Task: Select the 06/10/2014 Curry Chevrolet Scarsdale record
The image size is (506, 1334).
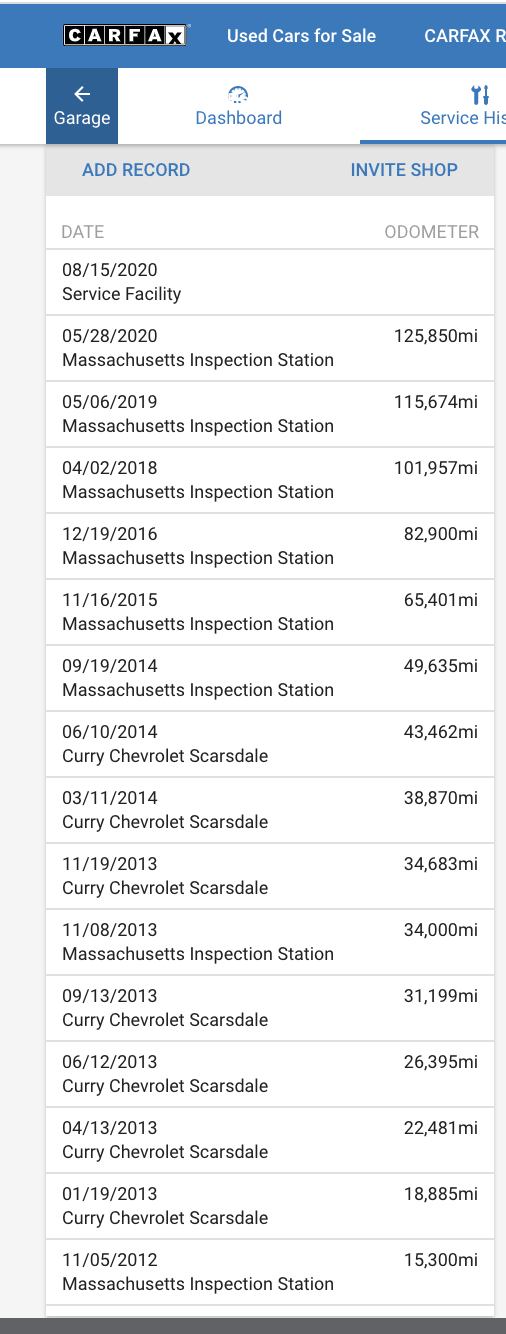Action: click(270, 744)
